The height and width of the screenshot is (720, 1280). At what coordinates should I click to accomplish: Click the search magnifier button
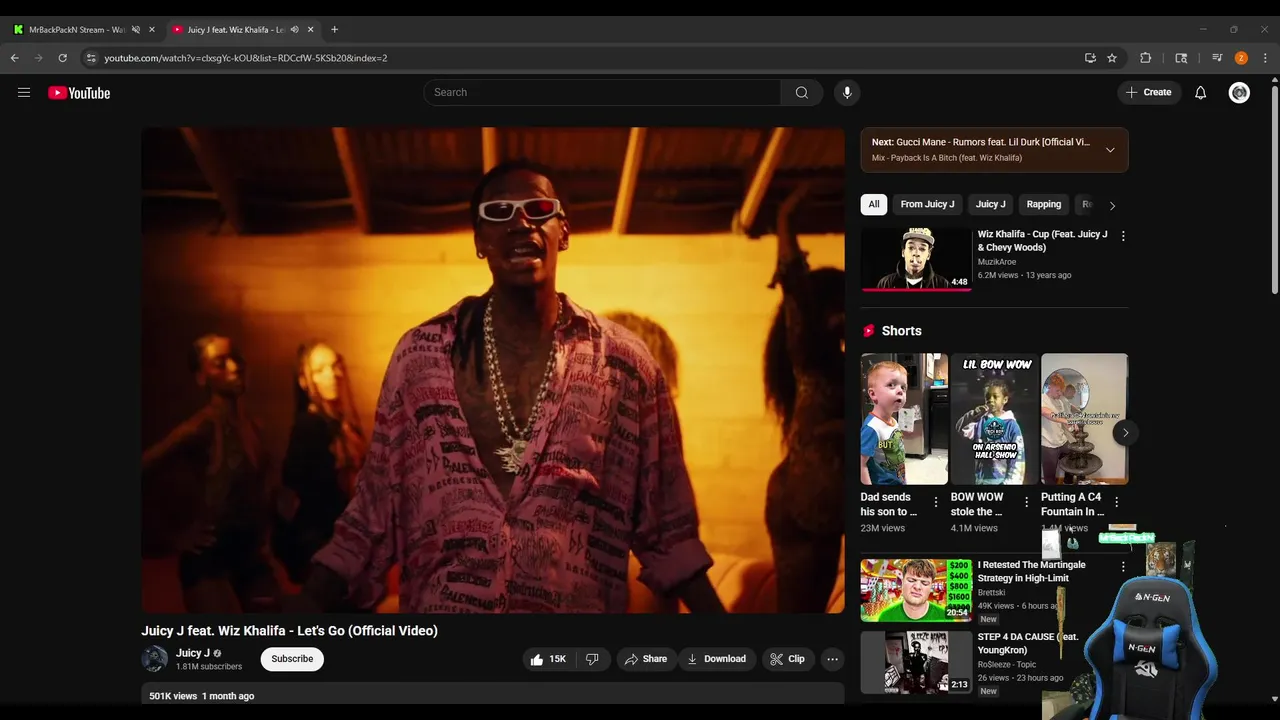802,92
